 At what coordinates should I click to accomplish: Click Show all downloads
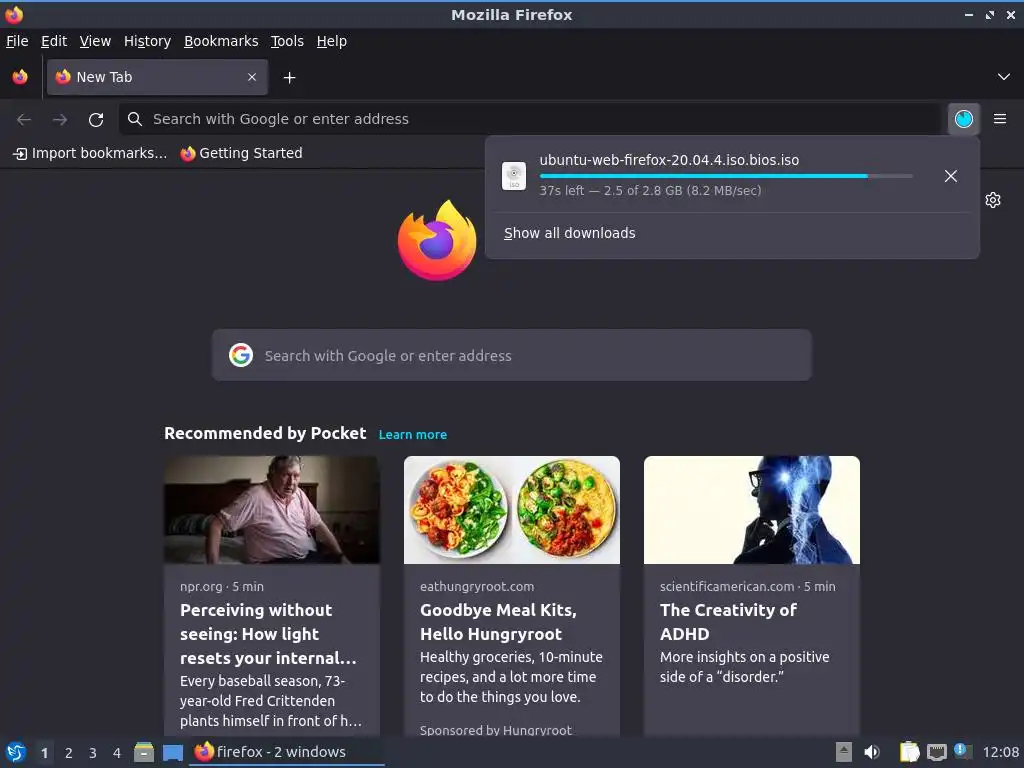click(x=569, y=233)
